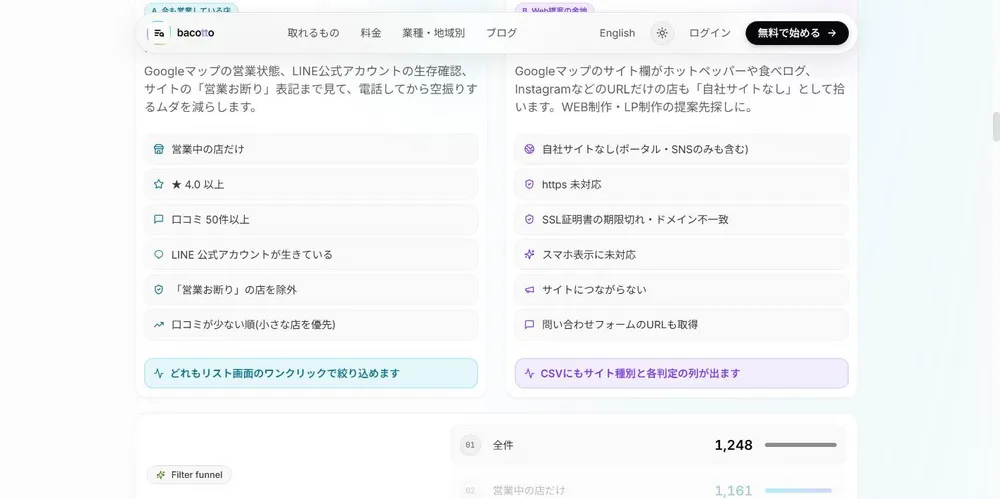Screen dimensions: 1000x499
Task: Click the ログイン link
Action: point(710,33)
